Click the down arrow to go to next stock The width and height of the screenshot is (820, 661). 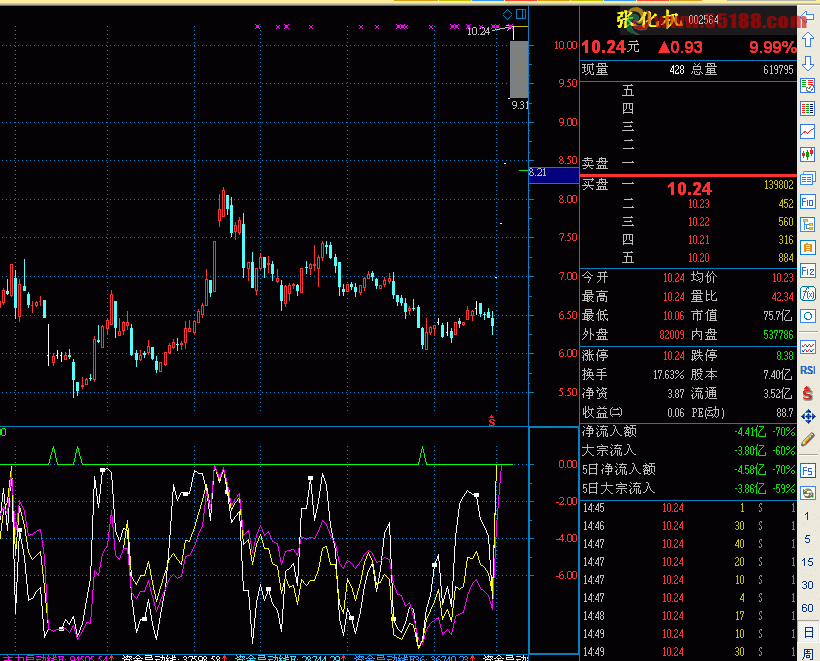point(808,63)
